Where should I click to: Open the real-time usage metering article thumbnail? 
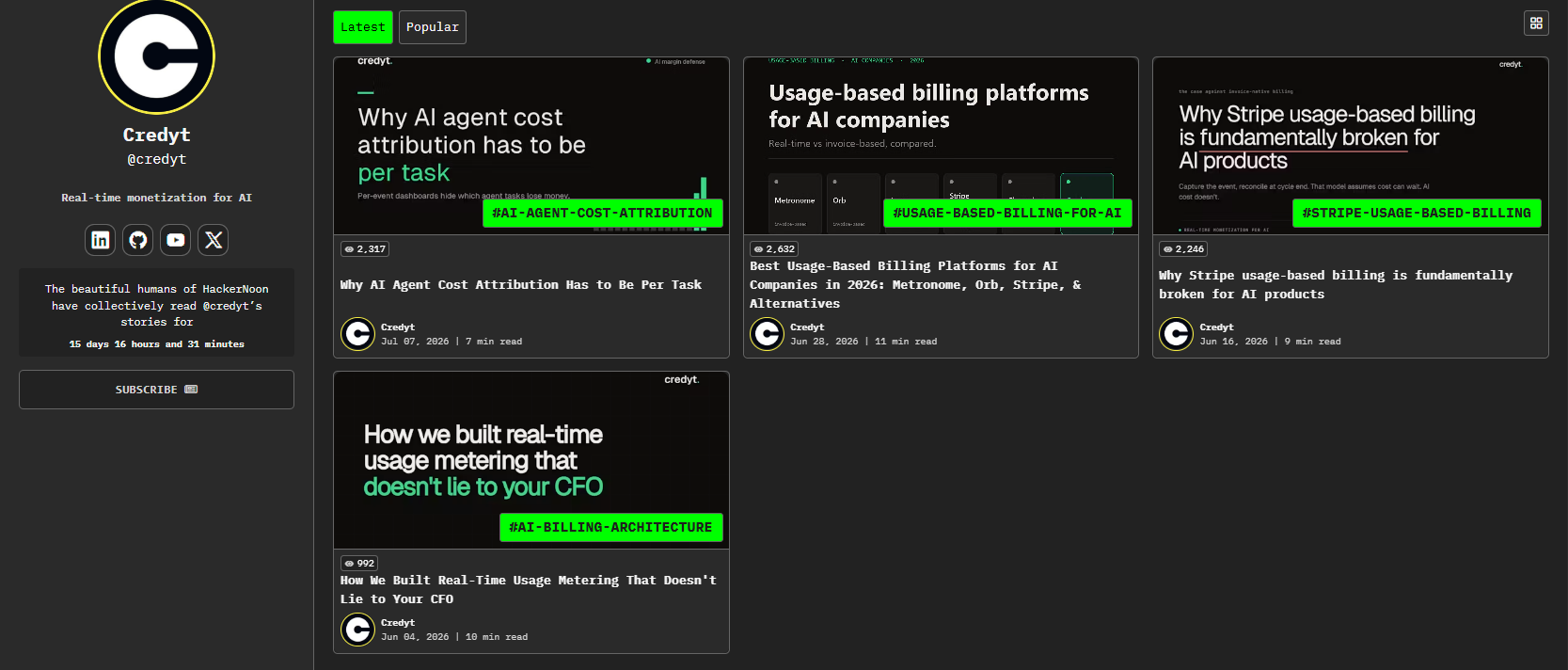point(531,460)
